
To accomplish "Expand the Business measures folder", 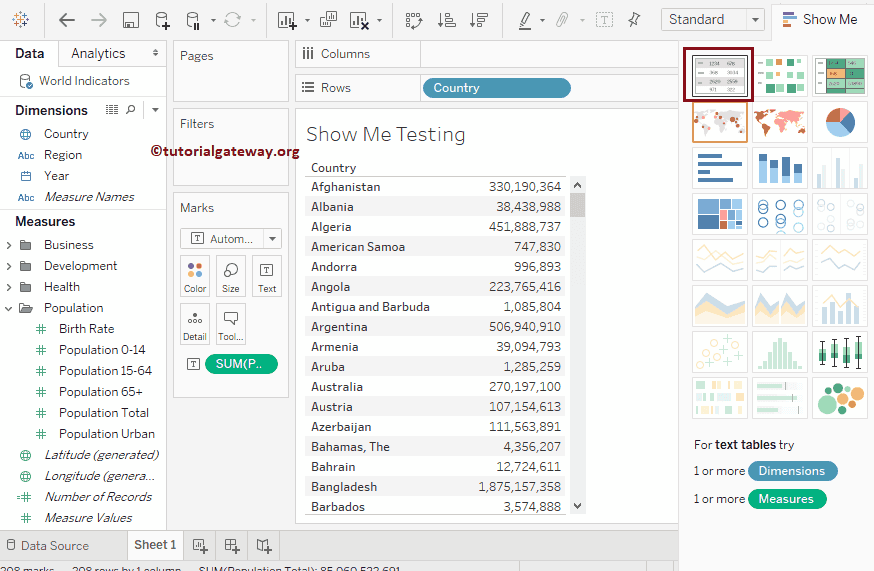I will 9,245.
